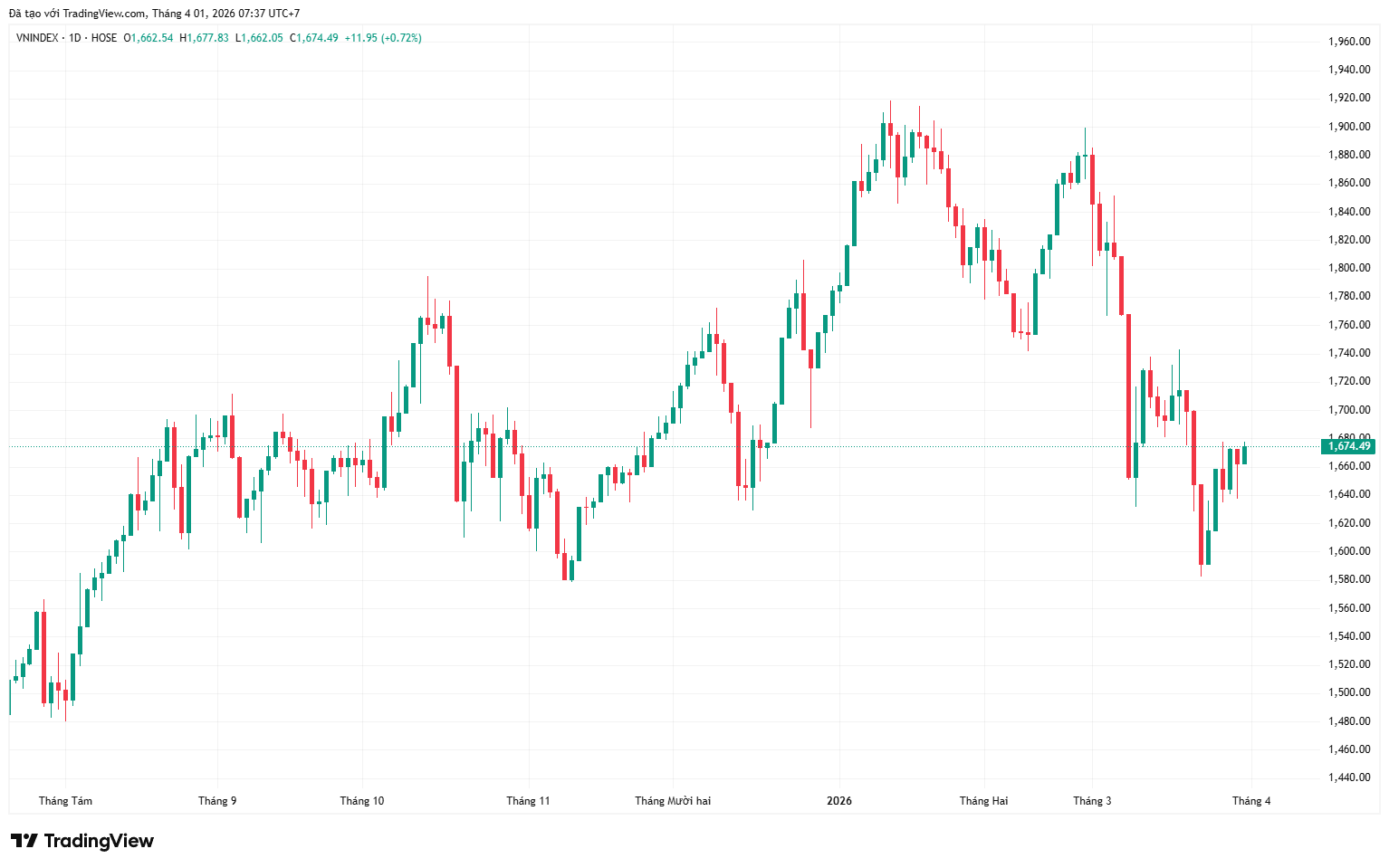Click the high value 1,677.83
1389x868 pixels.
pyautogui.click(x=207, y=38)
